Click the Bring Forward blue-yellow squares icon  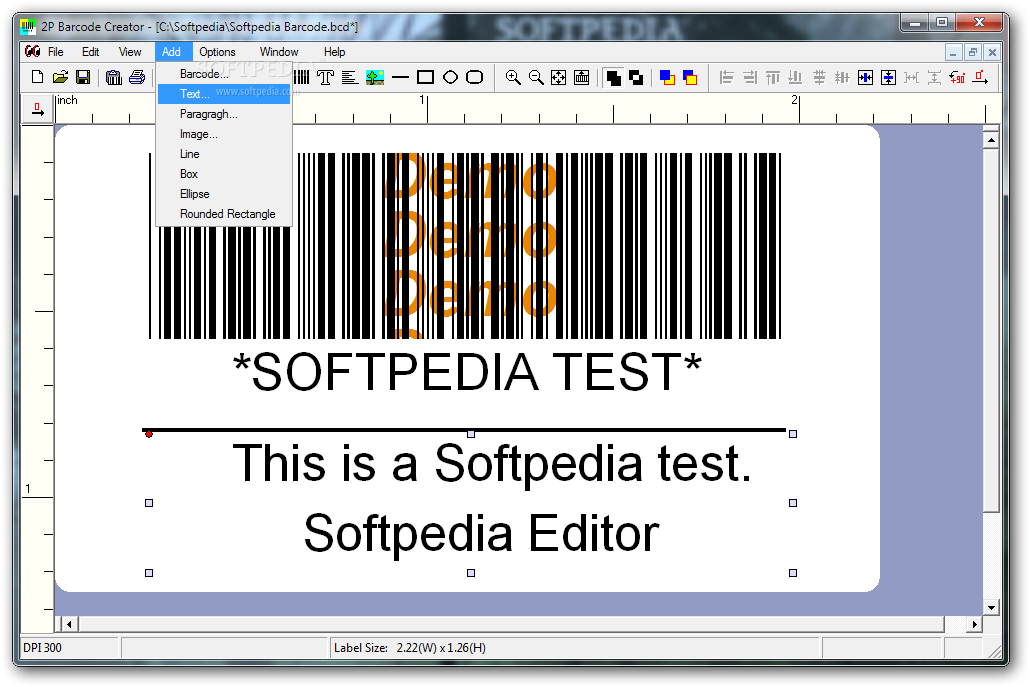667,78
